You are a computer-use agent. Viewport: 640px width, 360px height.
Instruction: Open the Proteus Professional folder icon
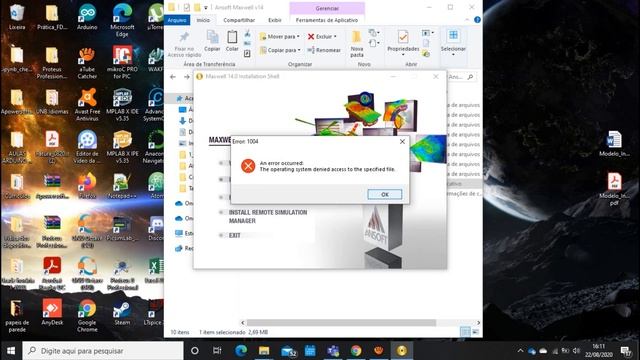[x=52, y=62]
